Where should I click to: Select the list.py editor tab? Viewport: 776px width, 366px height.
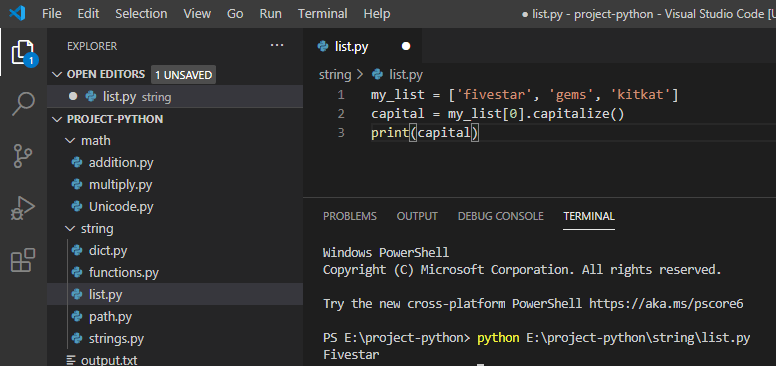click(x=363, y=46)
